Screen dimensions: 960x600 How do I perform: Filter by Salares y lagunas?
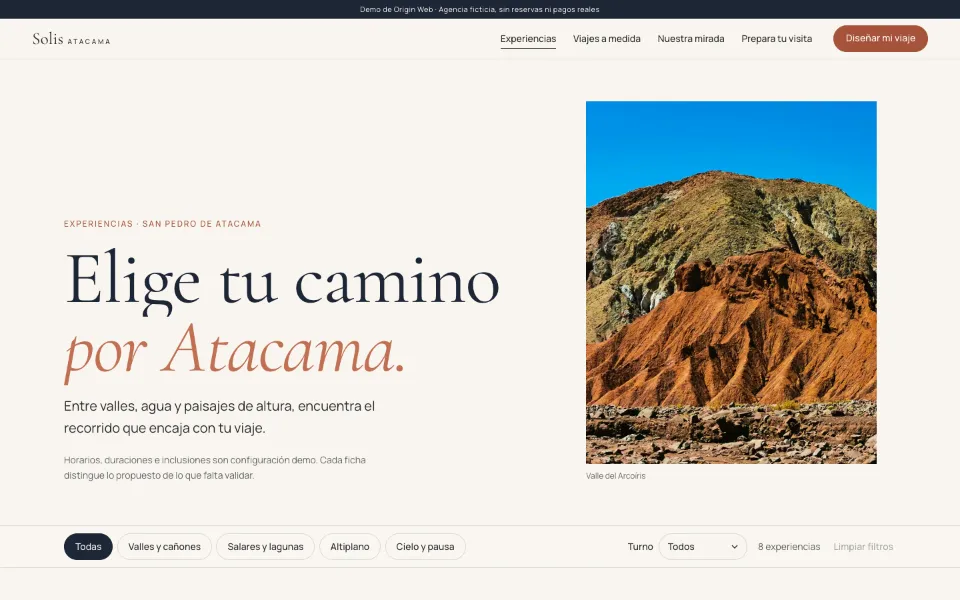point(265,547)
